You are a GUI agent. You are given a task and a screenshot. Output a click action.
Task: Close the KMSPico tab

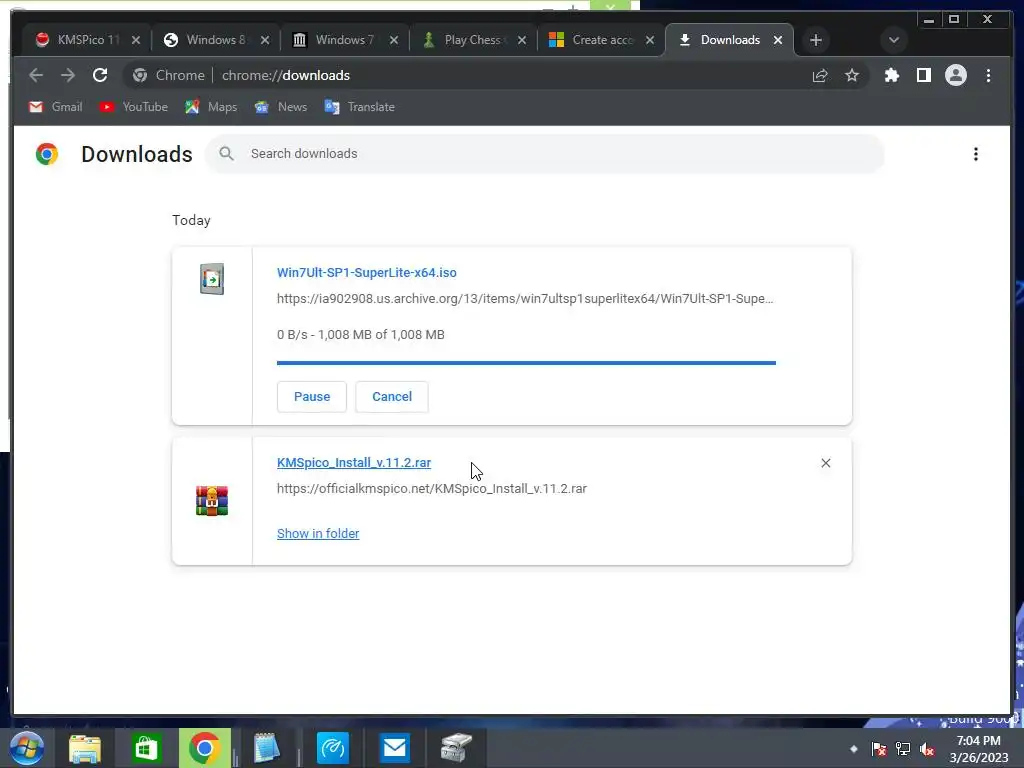point(136,40)
